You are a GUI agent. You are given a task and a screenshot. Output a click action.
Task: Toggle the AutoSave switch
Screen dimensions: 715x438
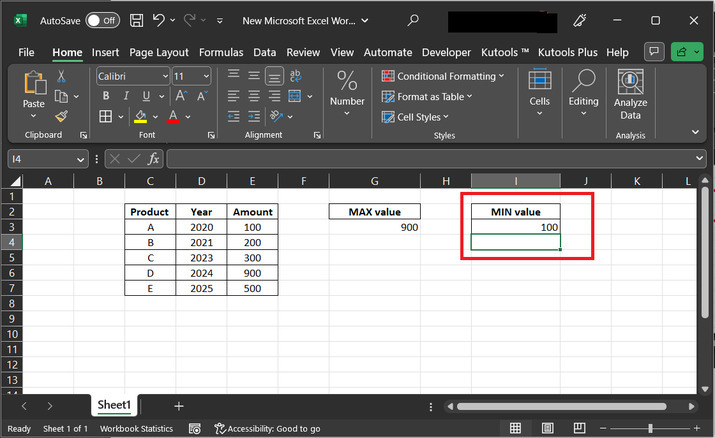point(101,20)
